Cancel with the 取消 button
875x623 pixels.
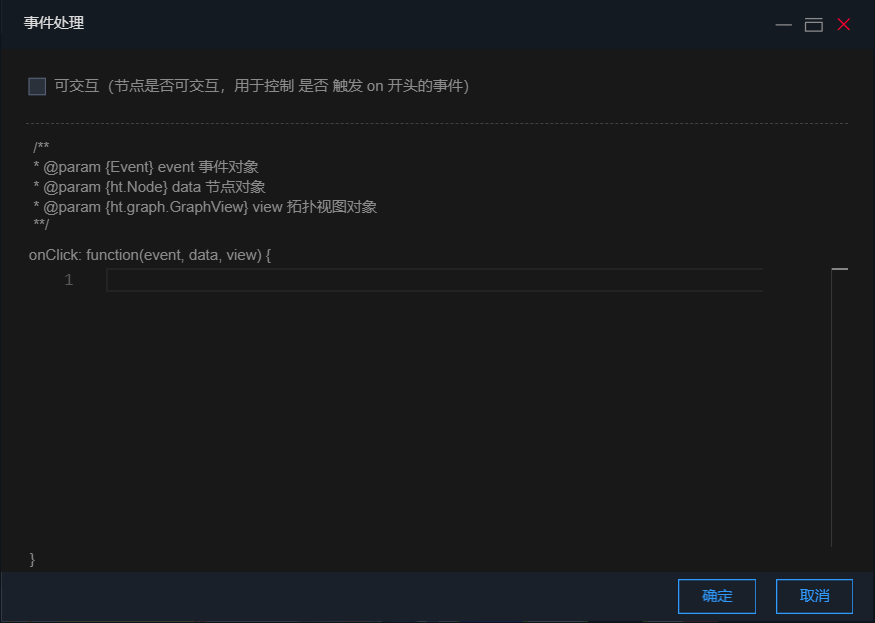(814, 596)
